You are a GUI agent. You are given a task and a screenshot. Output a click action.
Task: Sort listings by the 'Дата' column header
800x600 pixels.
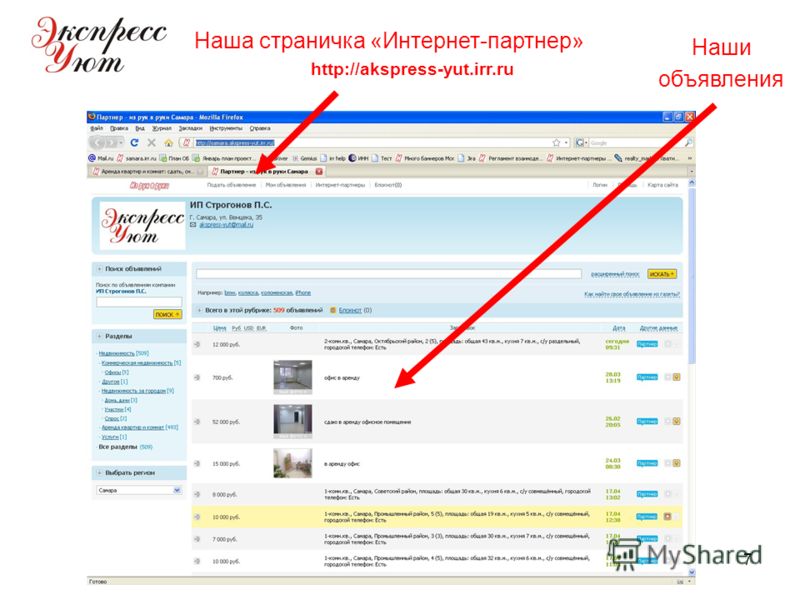(x=618, y=328)
